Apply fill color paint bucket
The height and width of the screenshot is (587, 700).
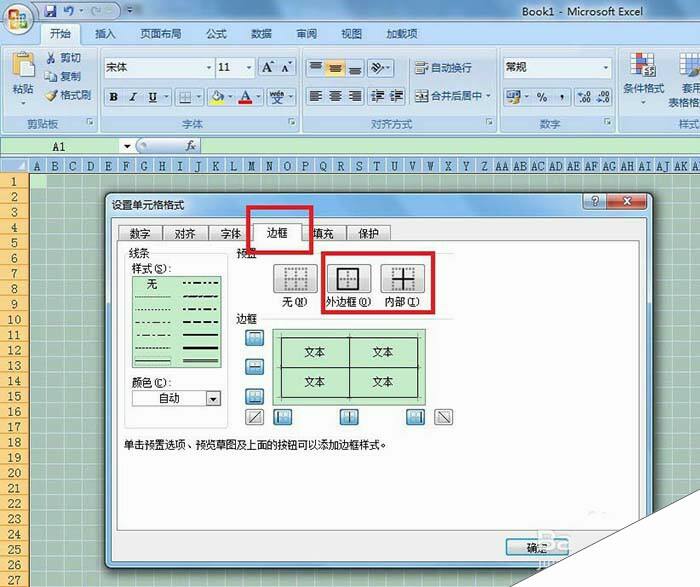click(217, 97)
